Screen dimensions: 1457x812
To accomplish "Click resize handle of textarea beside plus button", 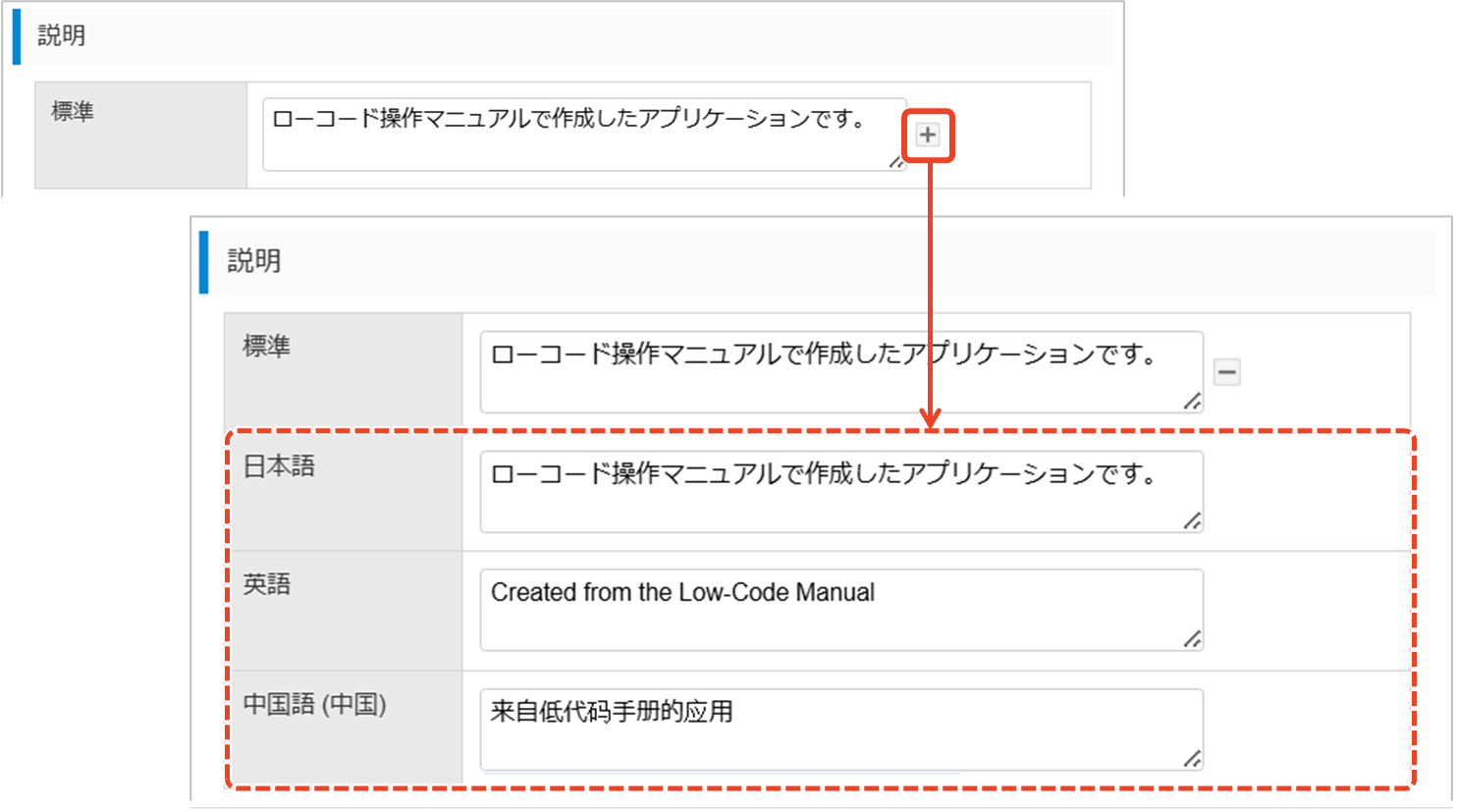I will click(896, 162).
